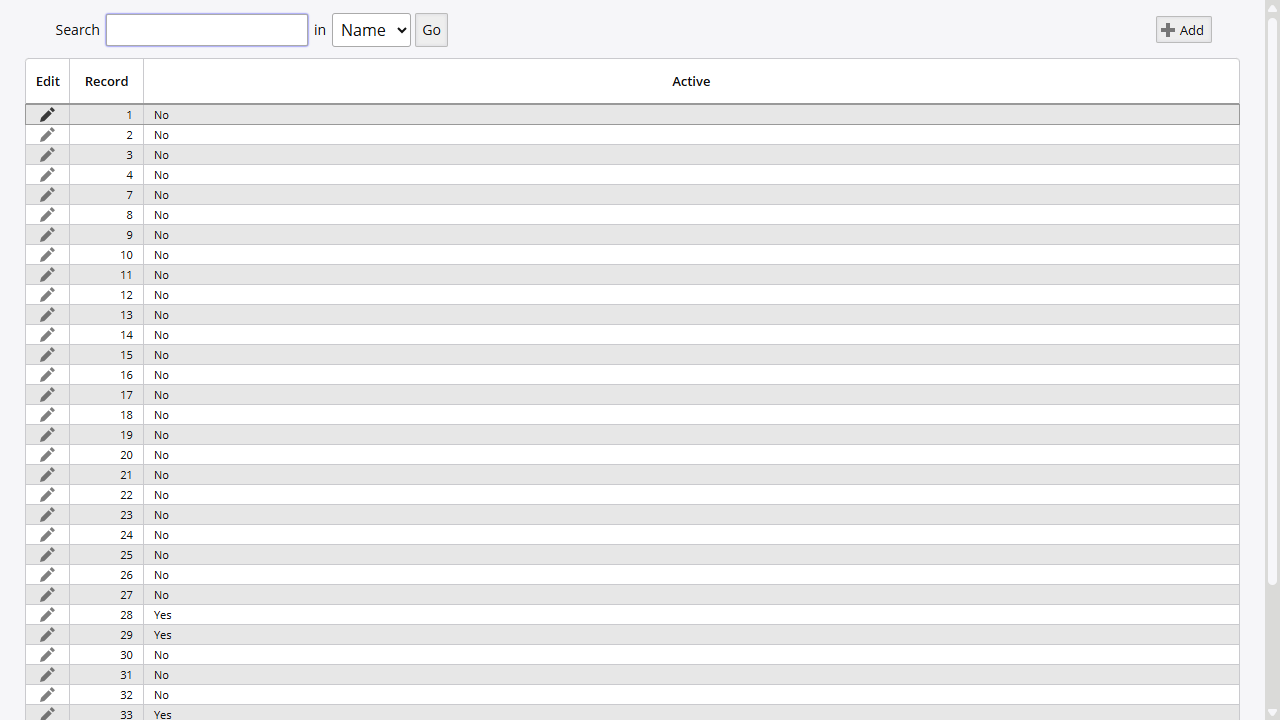Click the edit icon for record 3
This screenshot has width=1280, height=720.
47,155
